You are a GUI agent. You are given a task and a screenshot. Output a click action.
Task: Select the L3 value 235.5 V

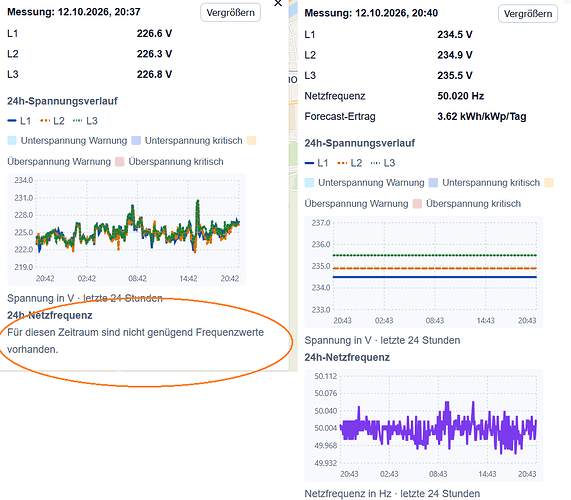click(x=455, y=75)
